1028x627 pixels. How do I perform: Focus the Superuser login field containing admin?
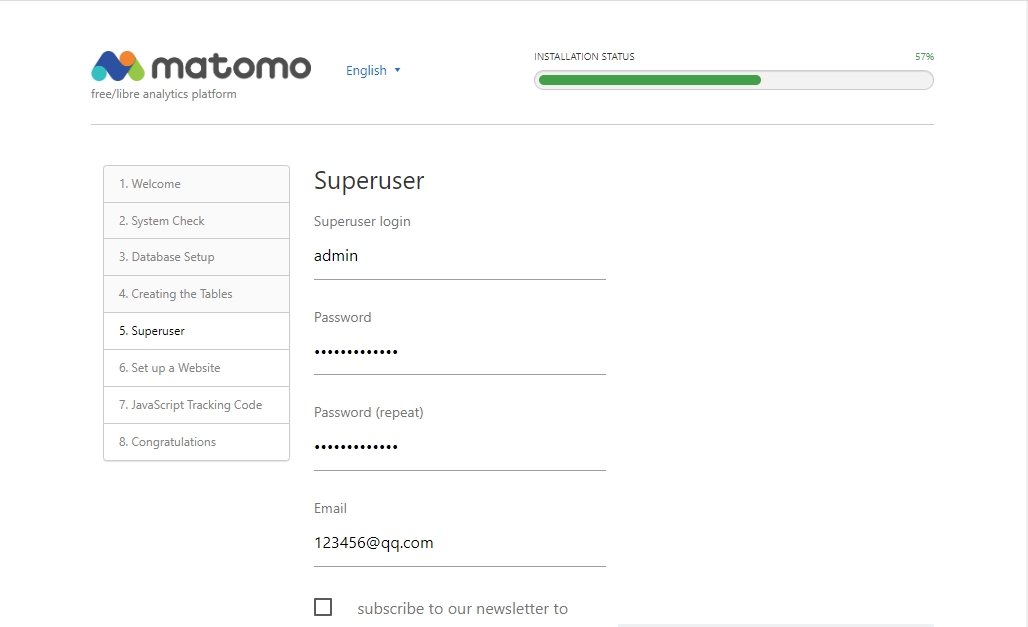459,257
